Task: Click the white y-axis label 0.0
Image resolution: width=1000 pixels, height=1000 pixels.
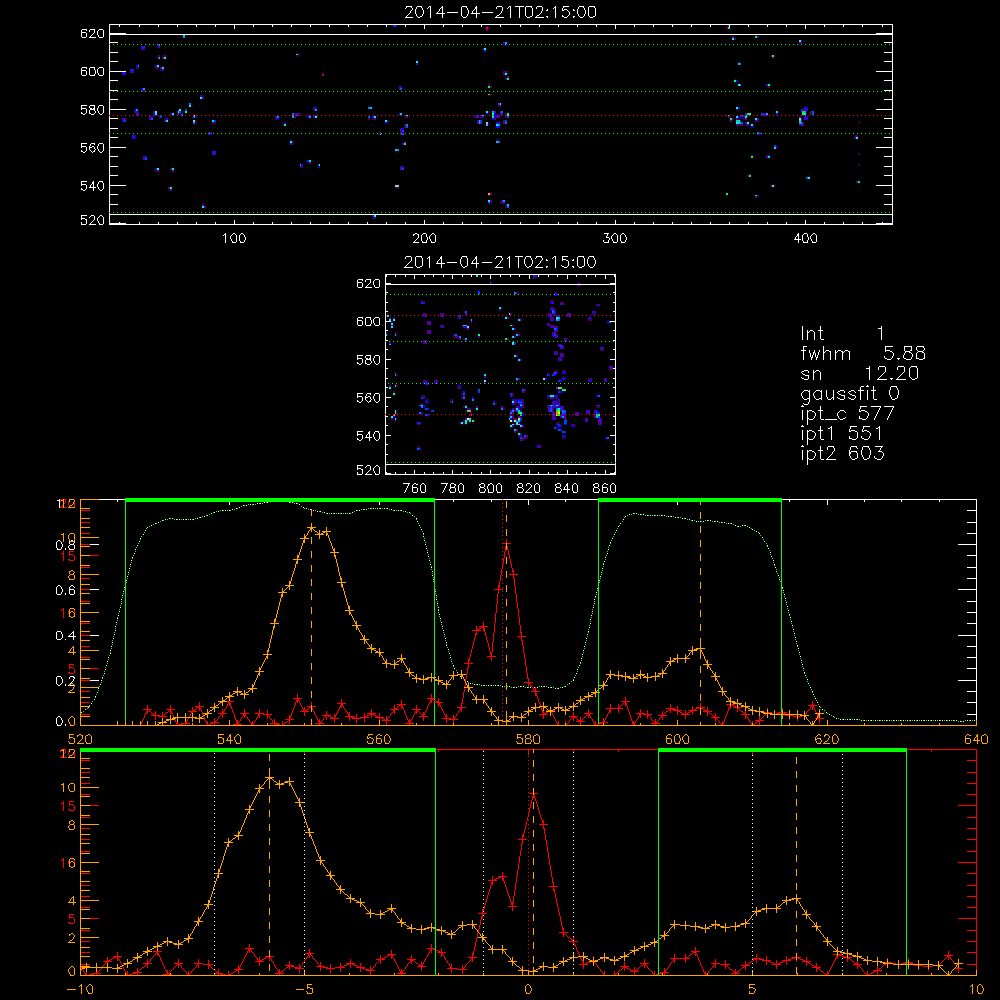Action: 66,721
